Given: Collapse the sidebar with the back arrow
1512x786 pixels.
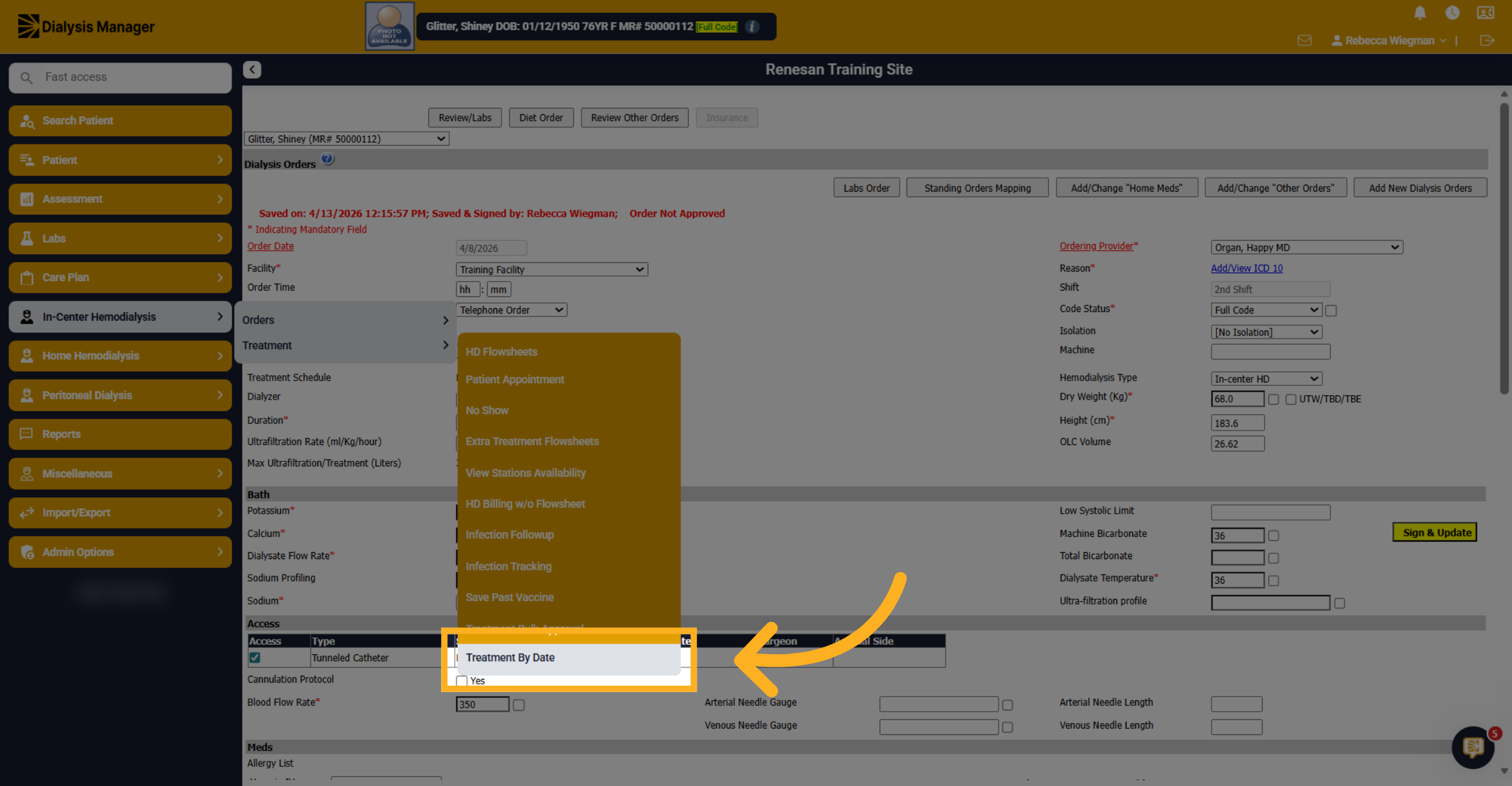Looking at the screenshot, I should [252, 69].
